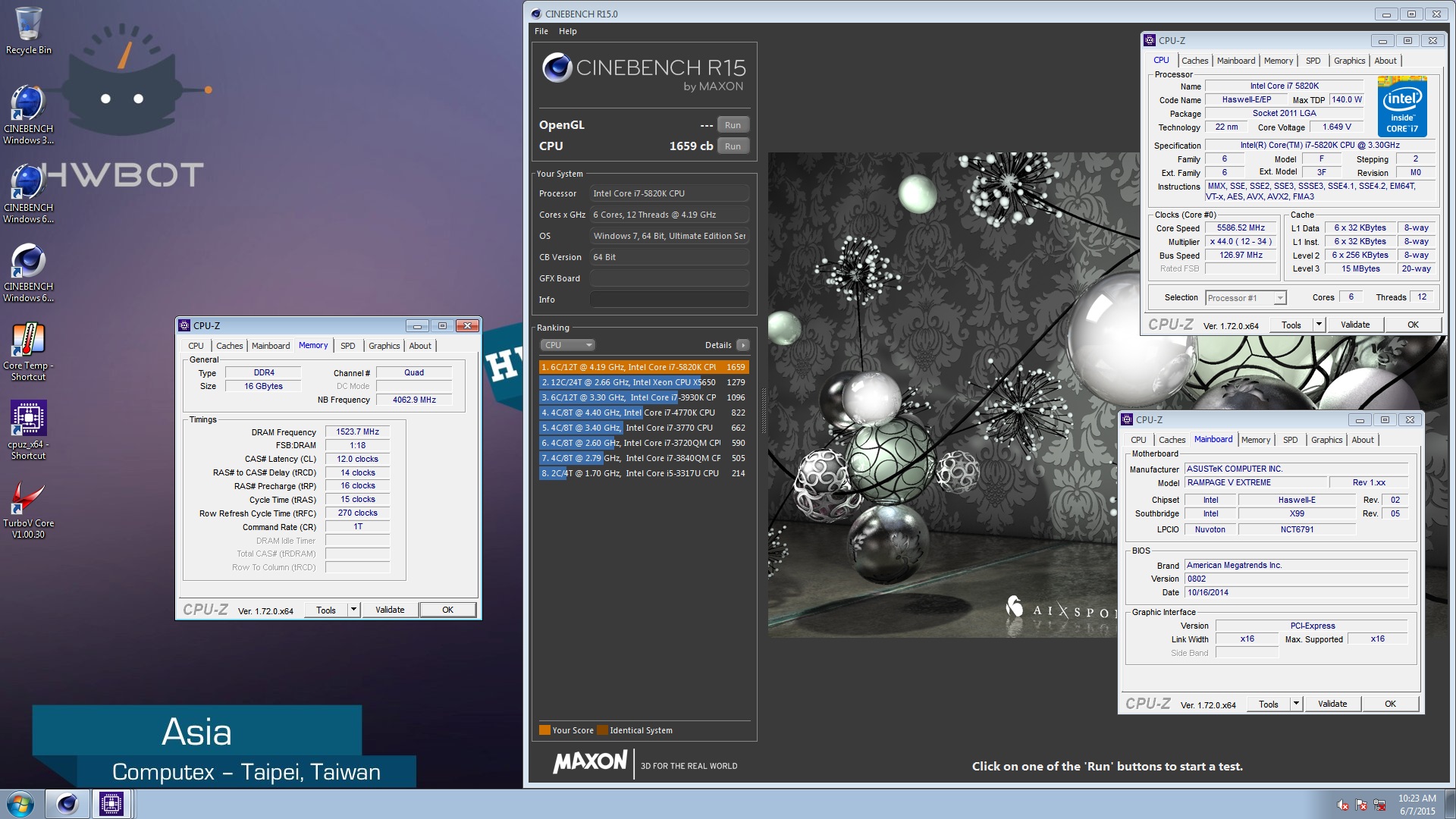The width and height of the screenshot is (1456, 819).
Task: Open CINEBENCH Windows 3 desktop shortcut
Action: (x=28, y=114)
